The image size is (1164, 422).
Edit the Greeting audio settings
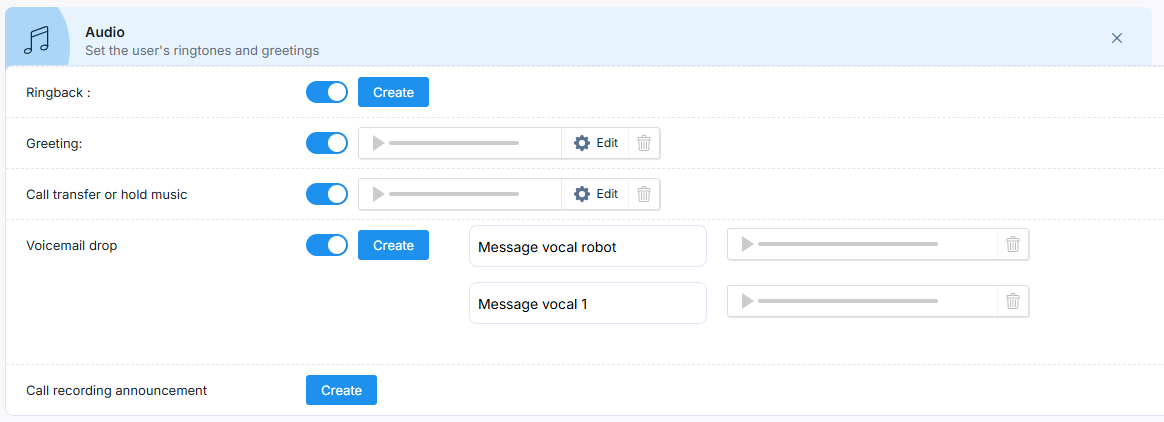596,143
